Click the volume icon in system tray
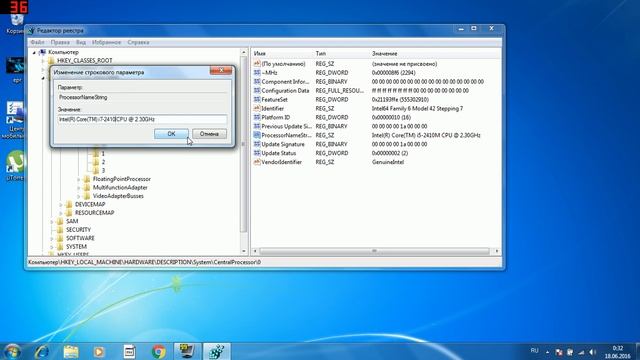Viewport: 640px width, 360px height. (x=592, y=352)
